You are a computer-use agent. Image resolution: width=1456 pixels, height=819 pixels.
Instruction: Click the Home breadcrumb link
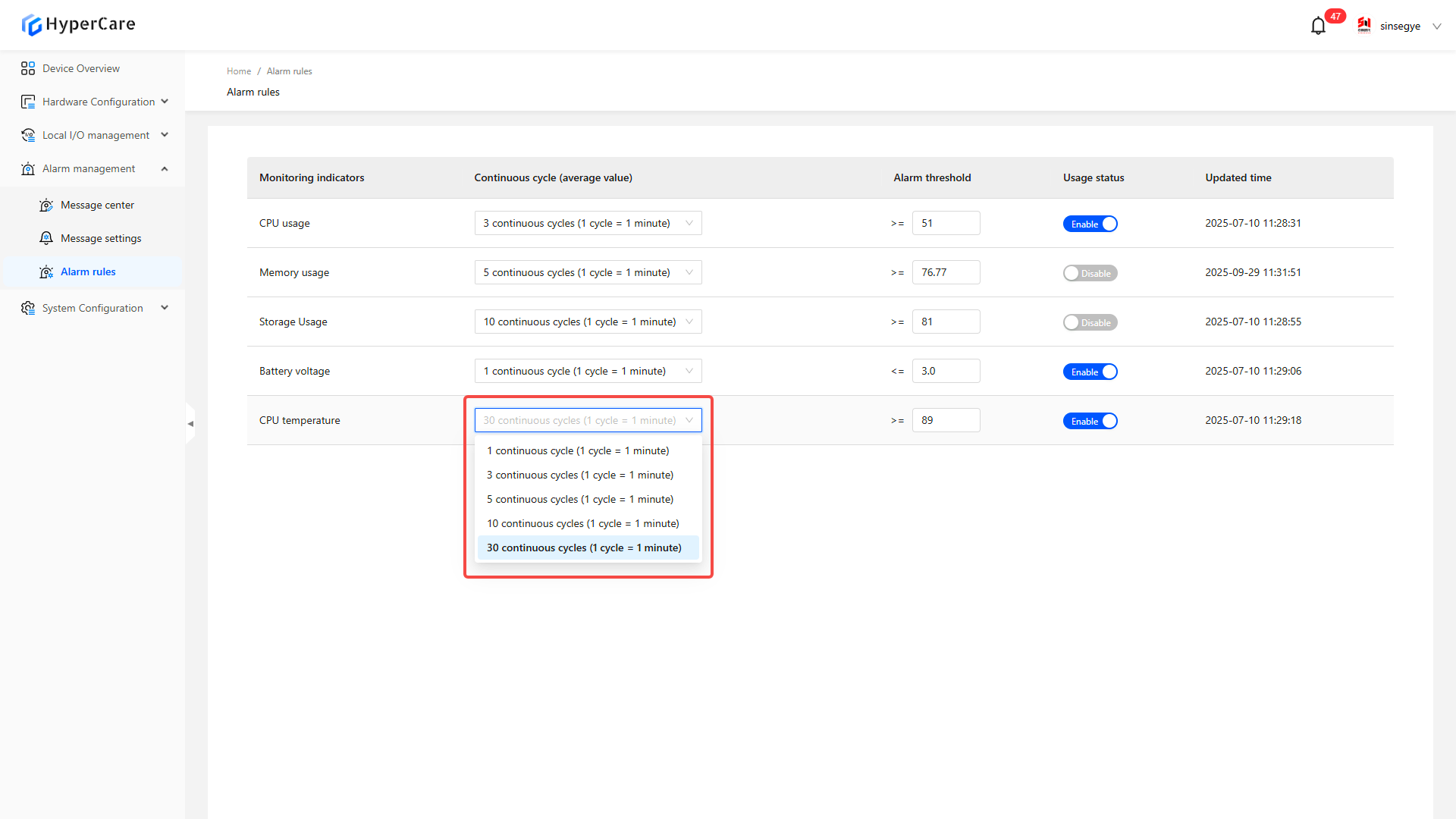coord(239,71)
